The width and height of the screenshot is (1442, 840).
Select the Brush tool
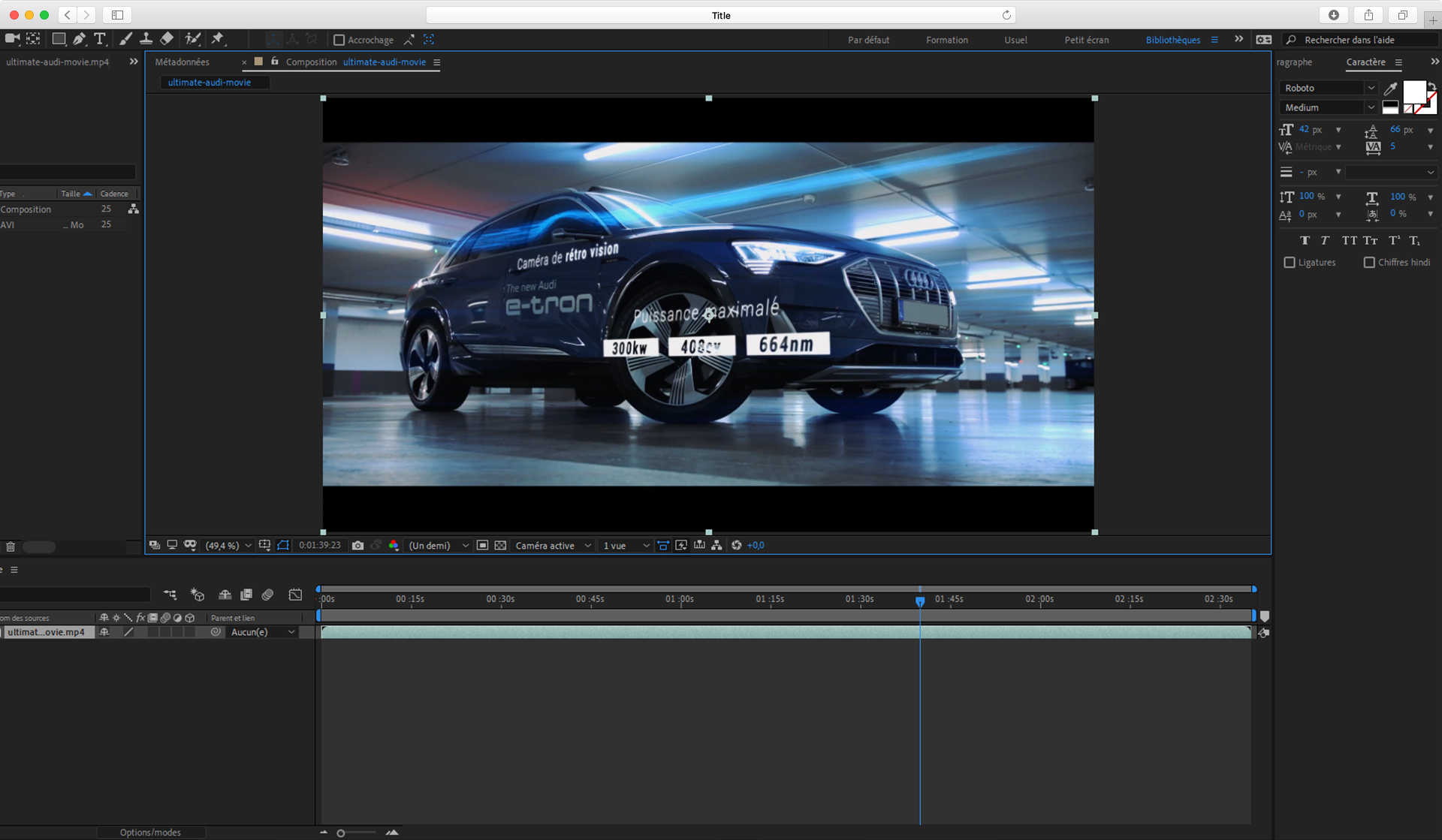(125, 39)
